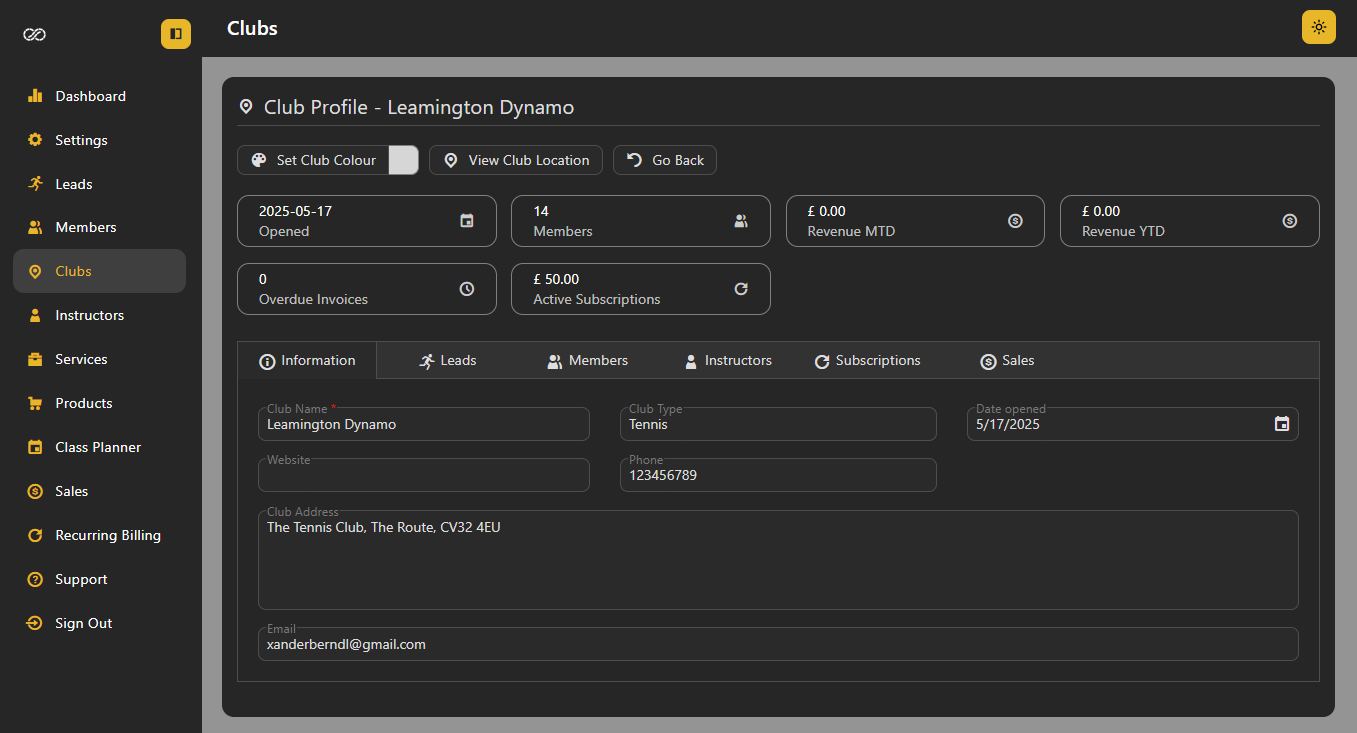Click the refresh icon on Active Subscriptions
Viewport: 1357px width, 733px height.
coord(740,289)
